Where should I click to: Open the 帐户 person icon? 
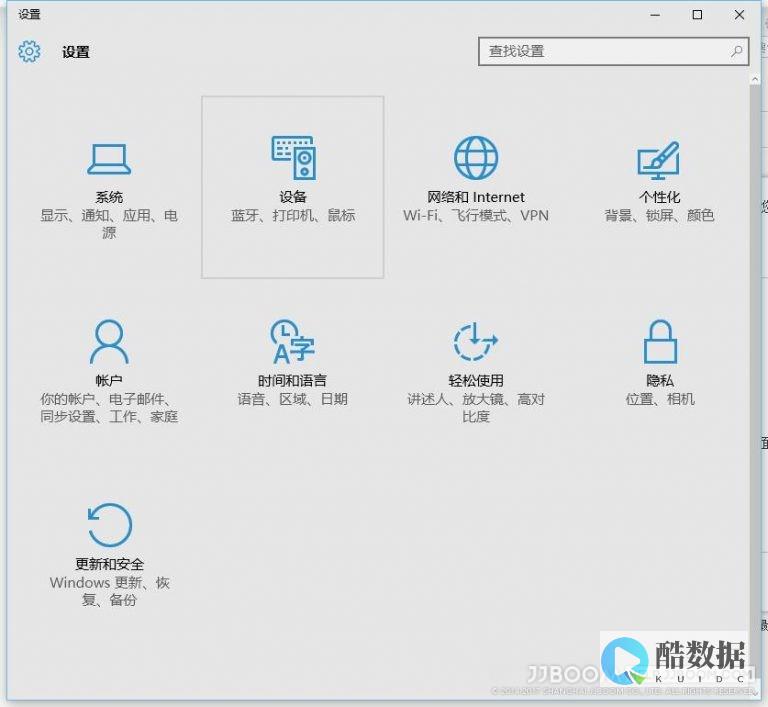click(109, 341)
